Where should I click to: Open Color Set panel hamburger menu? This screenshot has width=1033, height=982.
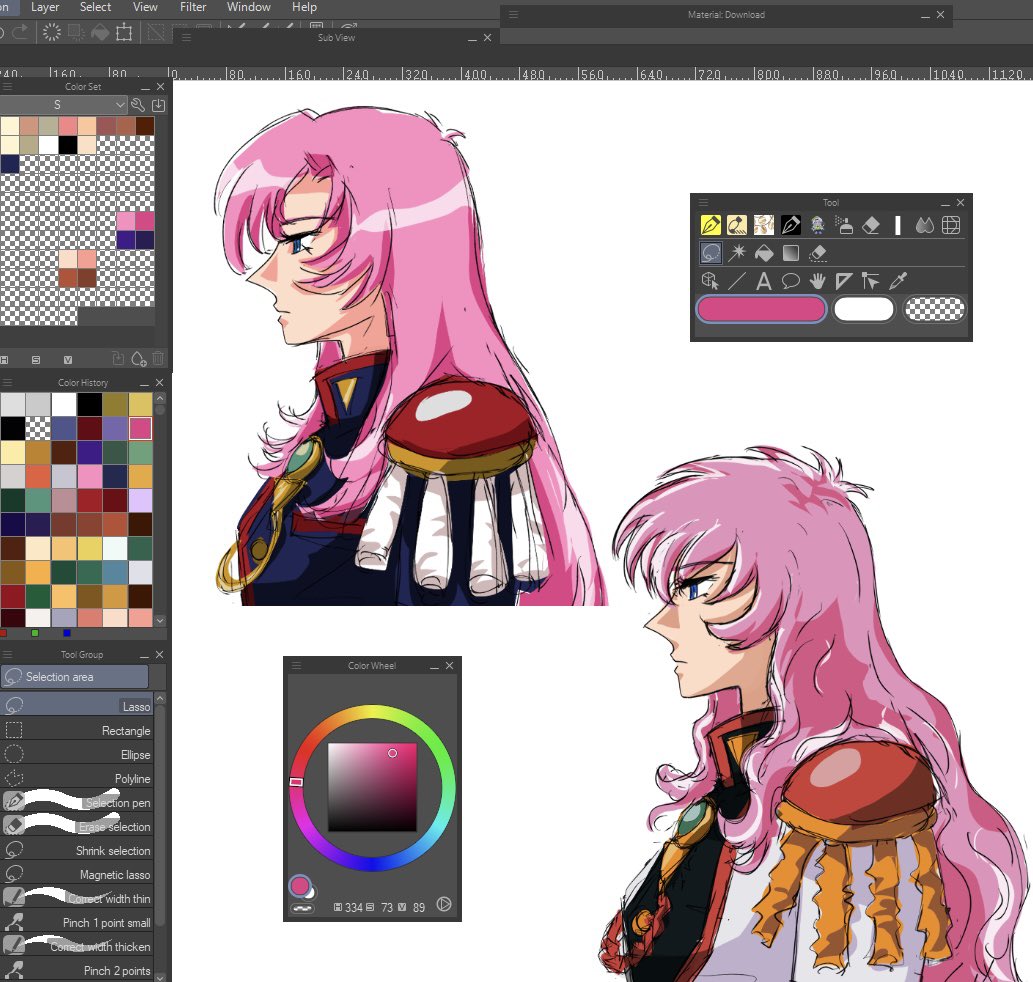click(x=7, y=86)
